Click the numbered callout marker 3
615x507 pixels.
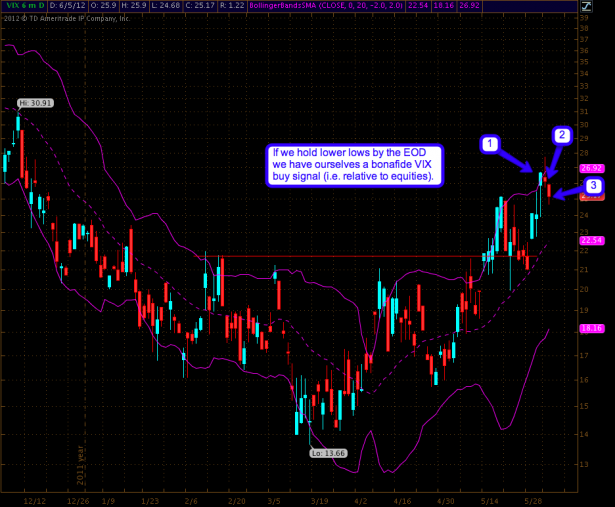click(x=594, y=186)
